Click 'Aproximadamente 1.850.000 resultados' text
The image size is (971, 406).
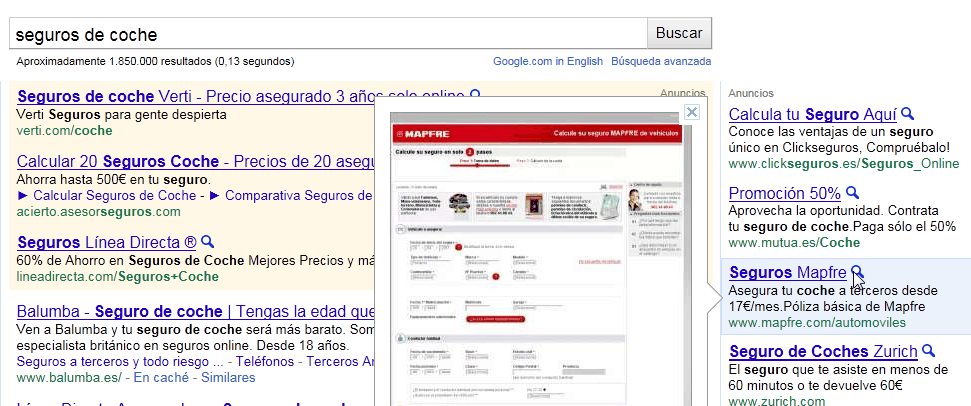click(x=114, y=61)
